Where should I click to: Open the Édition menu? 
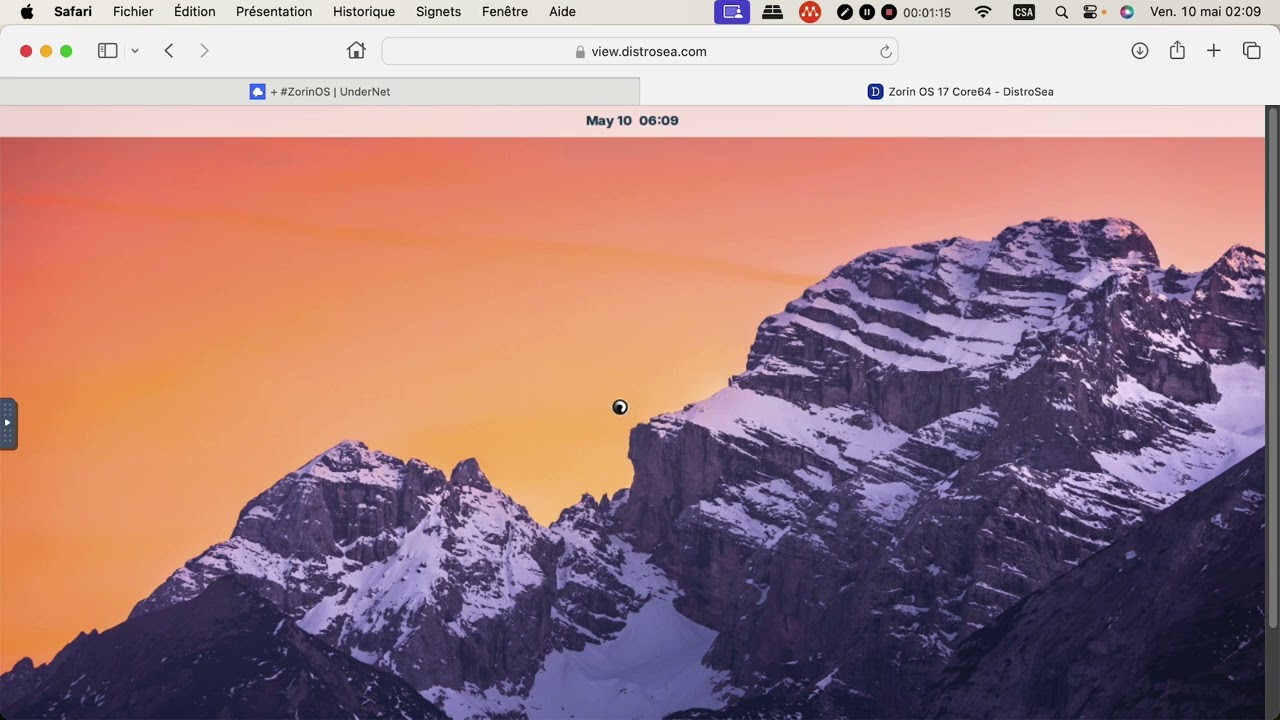pyautogui.click(x=194, y=12)
